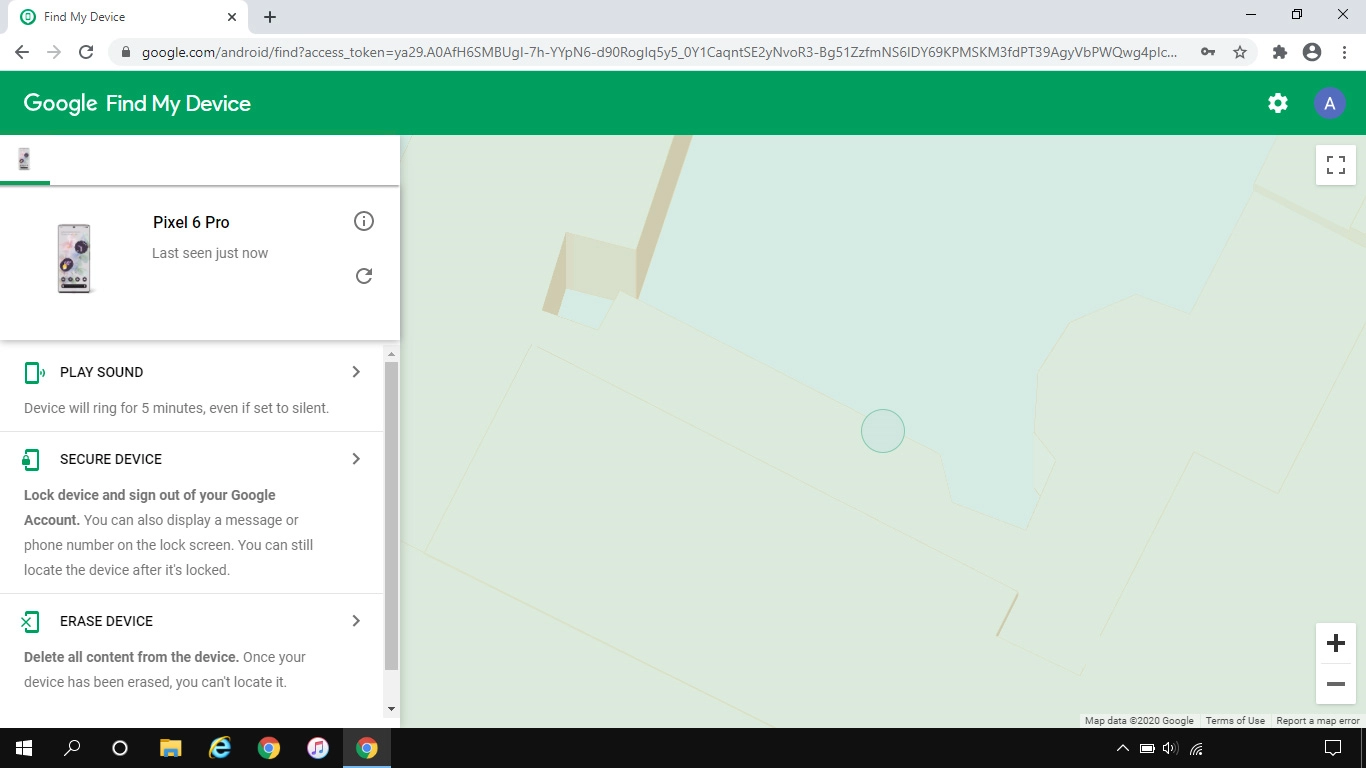Open File Explorer from the taskbar
1366x768 pixels.
pos(171,748)
